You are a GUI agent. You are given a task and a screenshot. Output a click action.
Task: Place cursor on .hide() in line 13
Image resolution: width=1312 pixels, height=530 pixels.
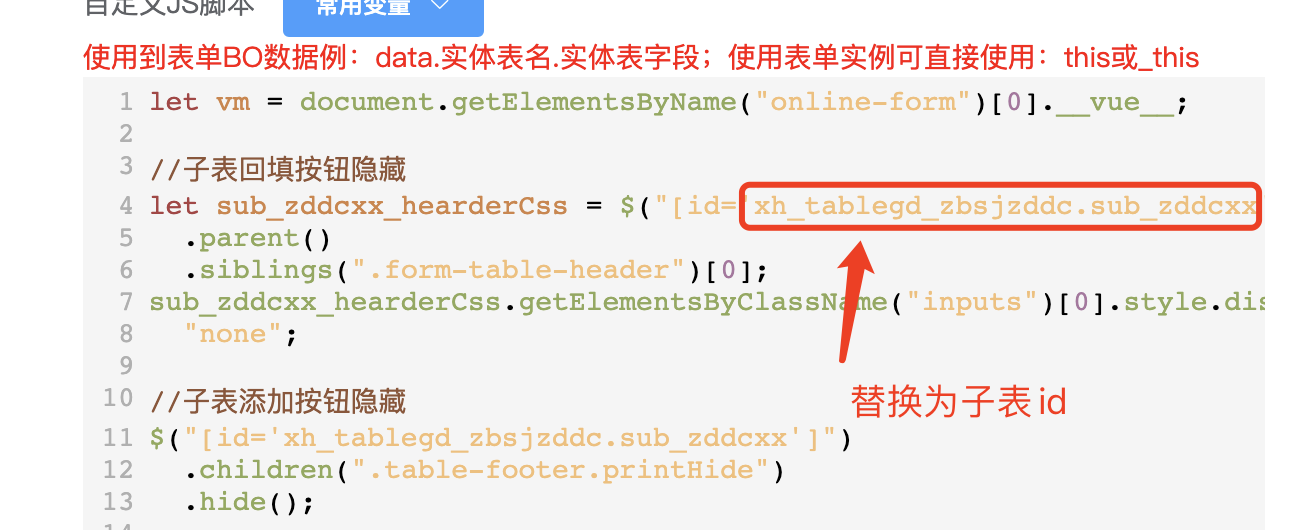tap(240, 502)
